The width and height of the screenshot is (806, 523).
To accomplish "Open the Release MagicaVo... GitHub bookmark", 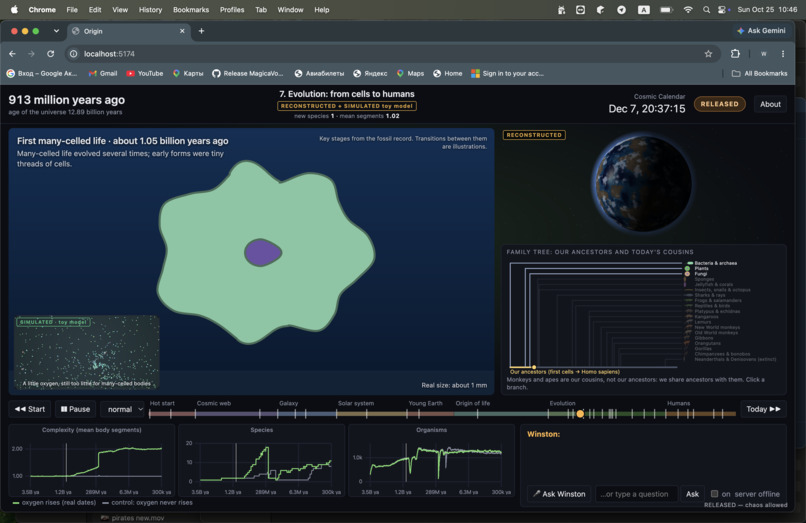I will coord(247,74).
